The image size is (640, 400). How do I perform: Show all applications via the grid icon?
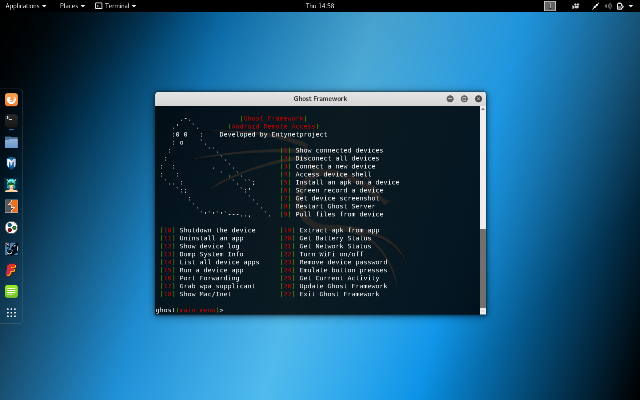point(11,313)
